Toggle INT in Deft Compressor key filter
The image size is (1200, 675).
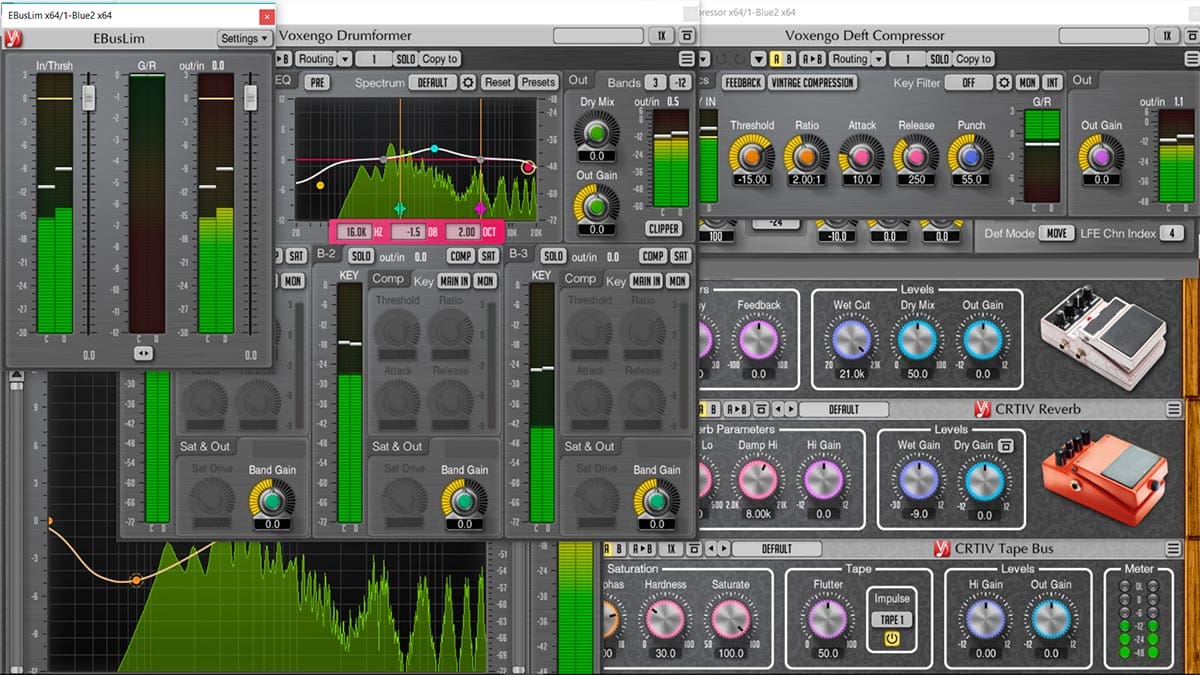tap(1053, 82)
